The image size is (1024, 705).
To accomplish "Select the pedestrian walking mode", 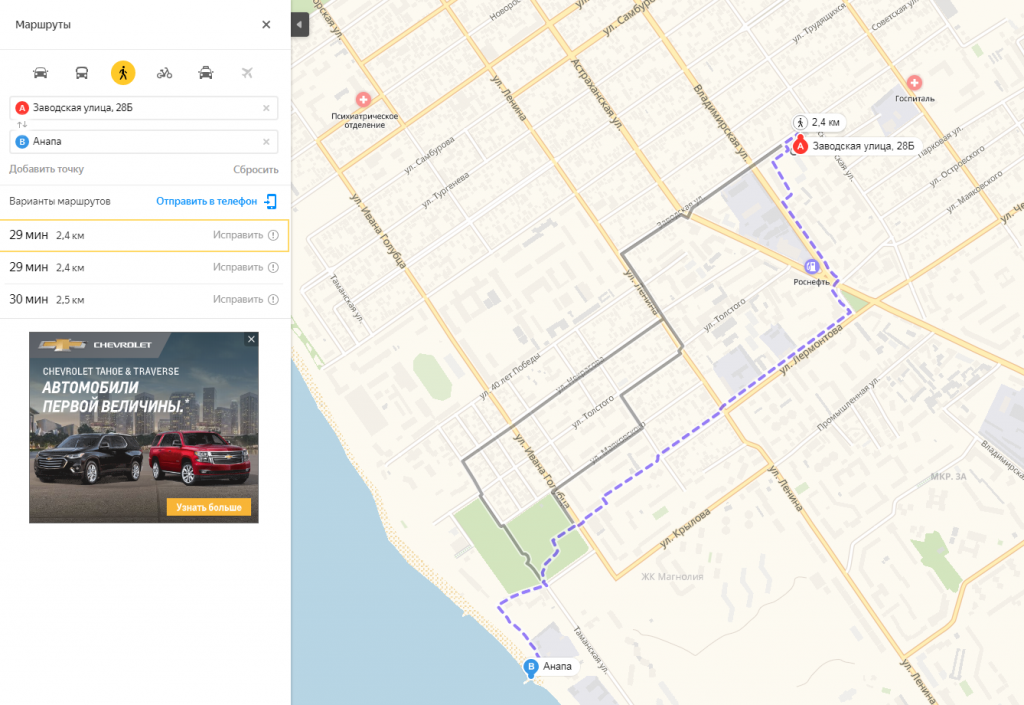I will 123,72.
